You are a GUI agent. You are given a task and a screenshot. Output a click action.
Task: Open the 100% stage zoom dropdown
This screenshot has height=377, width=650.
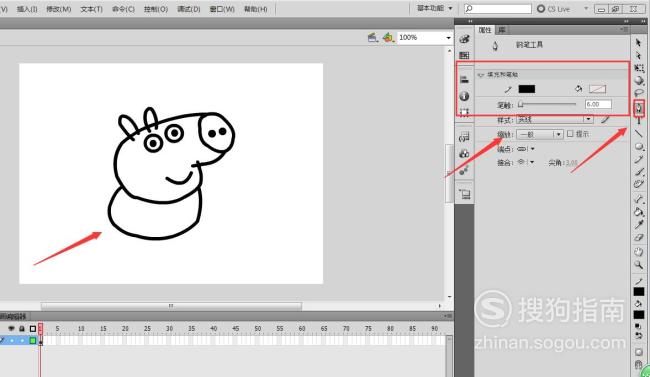pyautogui.click(x=424, y=38)
